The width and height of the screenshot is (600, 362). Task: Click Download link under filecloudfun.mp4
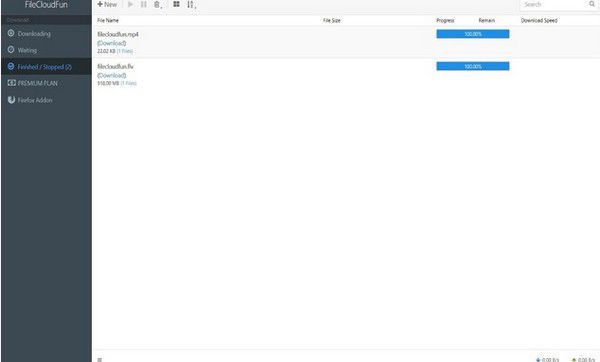pos(112,43)
